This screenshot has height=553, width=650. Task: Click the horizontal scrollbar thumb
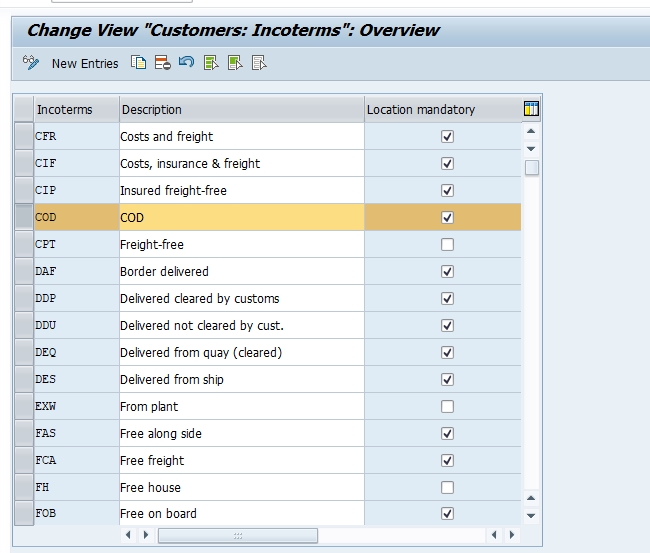(238, 536)
